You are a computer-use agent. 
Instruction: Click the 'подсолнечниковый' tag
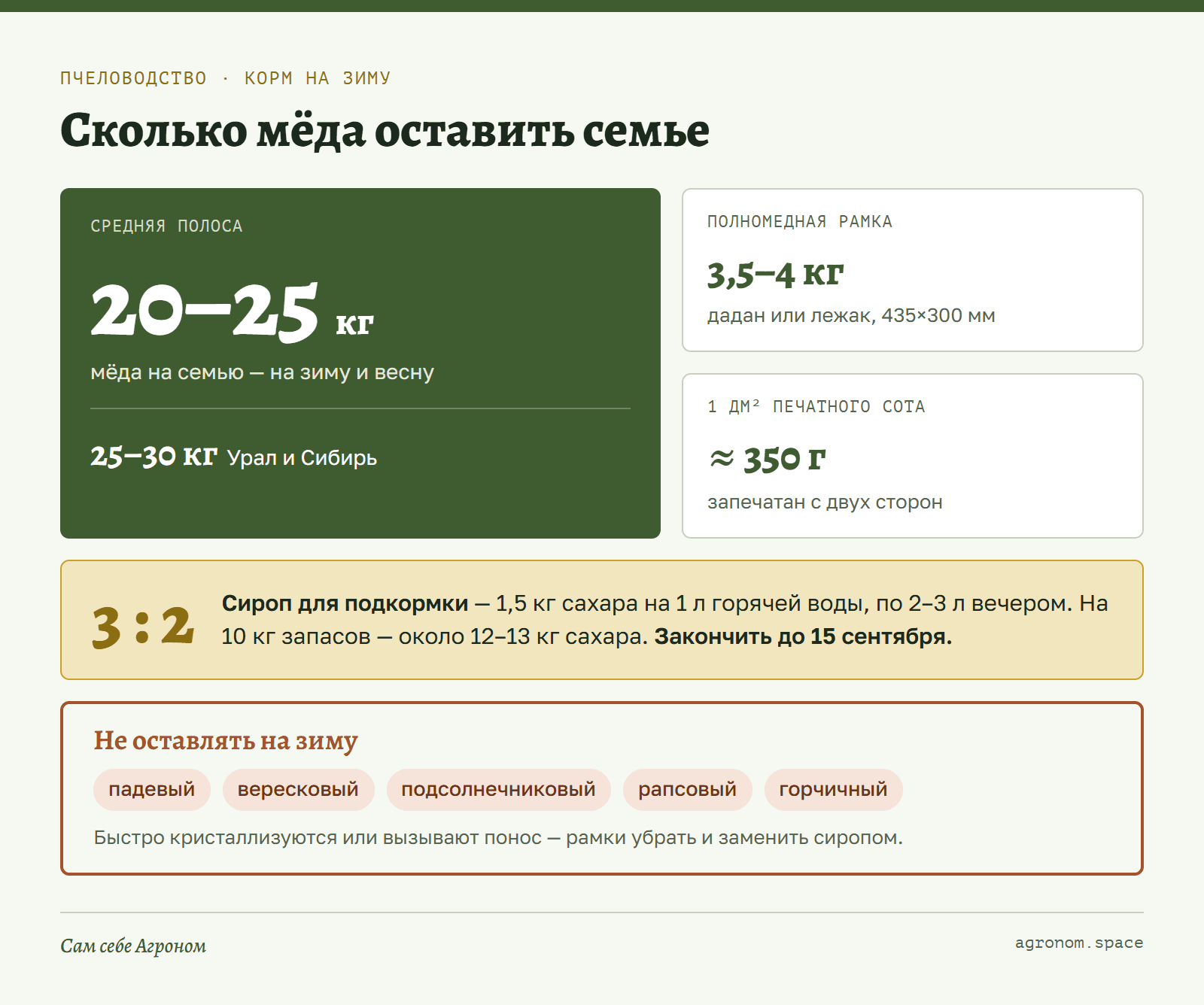pos(498,790)
